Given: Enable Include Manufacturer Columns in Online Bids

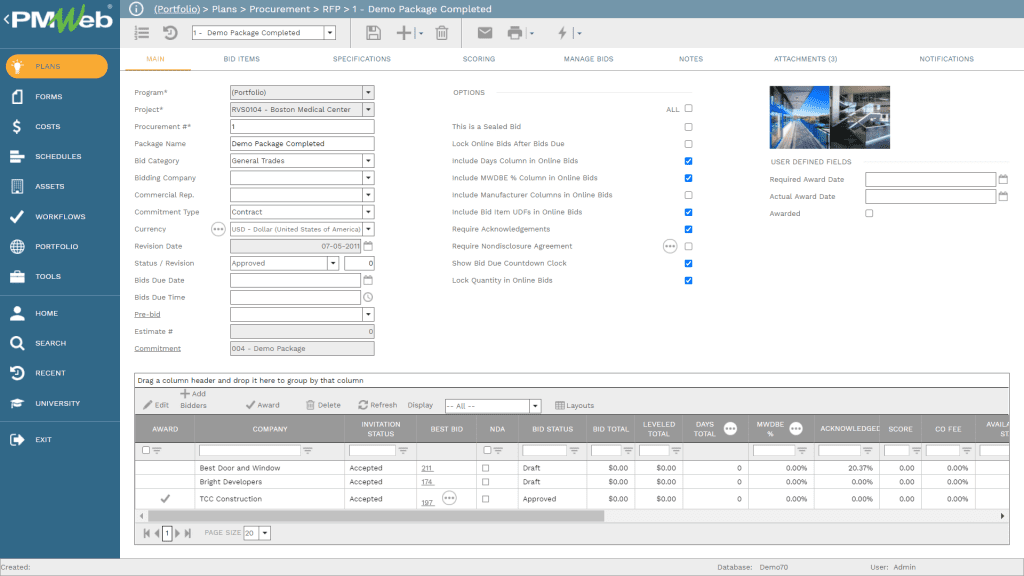Looking at the screenshot, I should coord(688,195).
